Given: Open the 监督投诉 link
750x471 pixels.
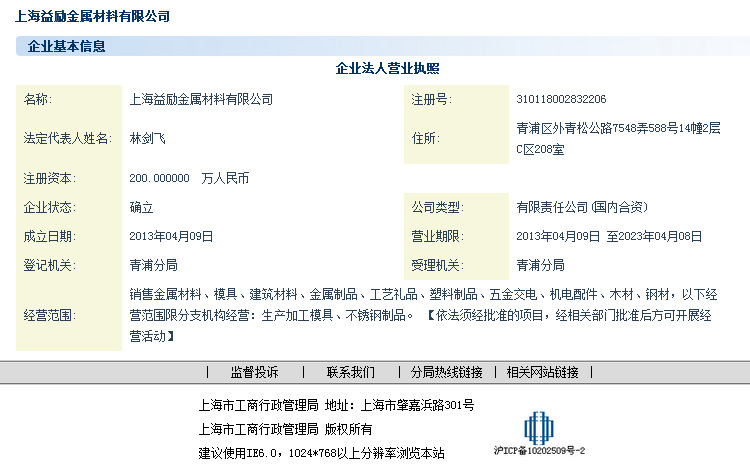Looking at the screenshot, I should click(254, 372).
